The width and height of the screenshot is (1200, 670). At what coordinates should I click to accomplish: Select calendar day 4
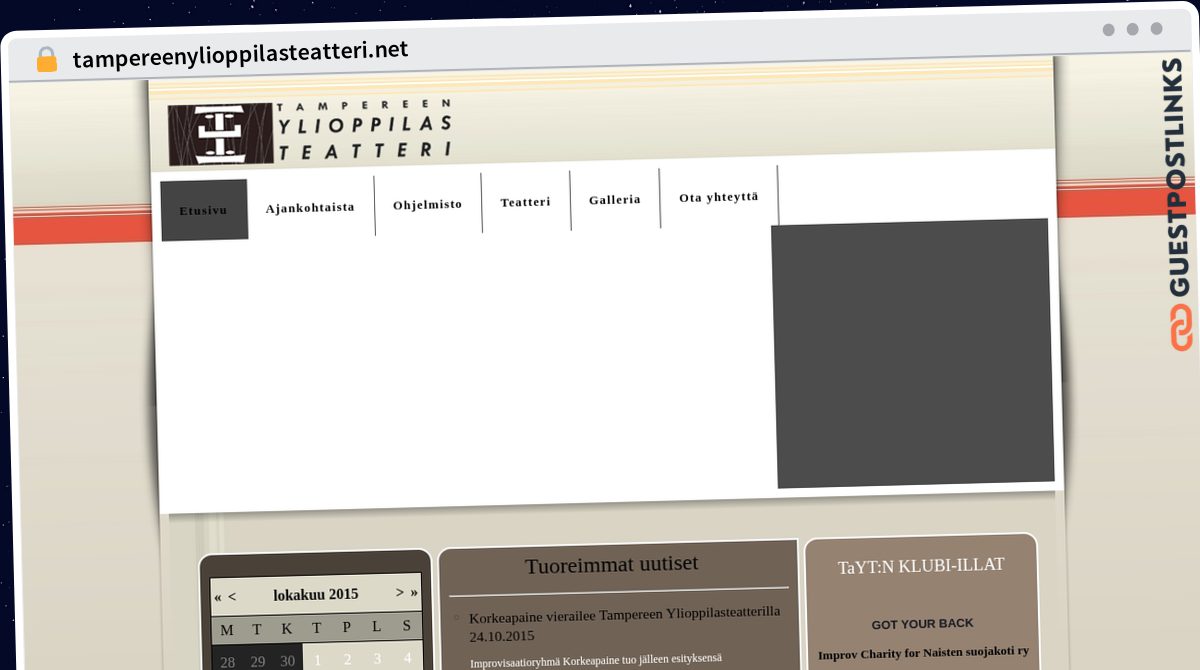click(x=407, y=657)
